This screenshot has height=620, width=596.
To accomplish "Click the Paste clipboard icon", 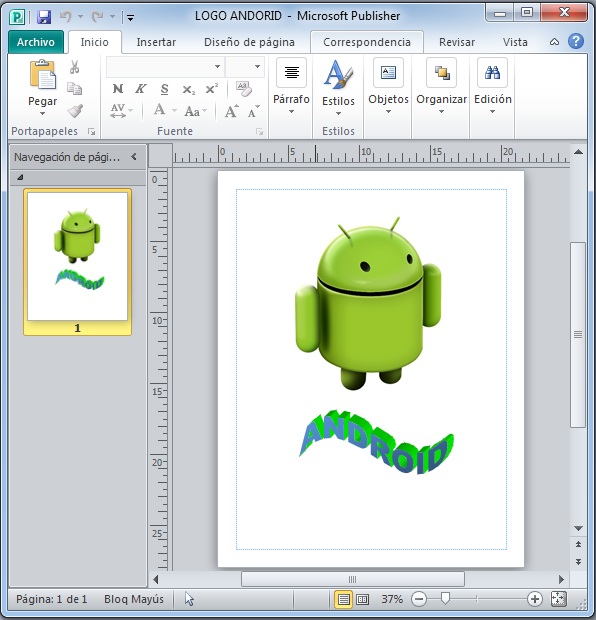I will [x=43, y=75].
